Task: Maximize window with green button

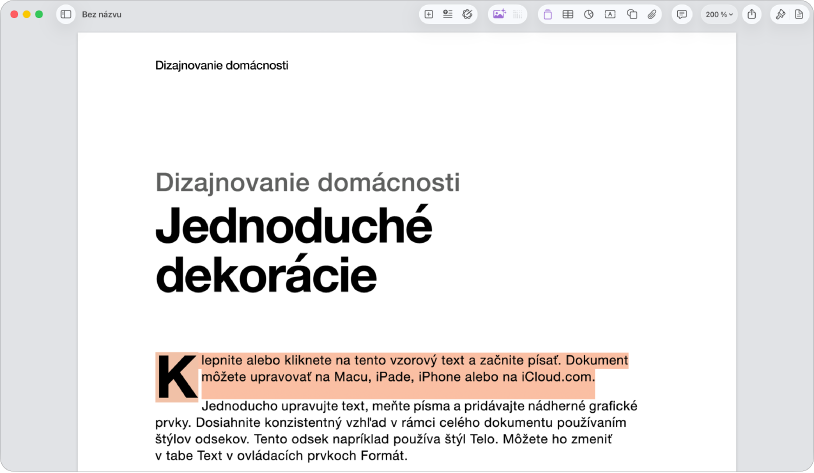Action: pos(39,15)
